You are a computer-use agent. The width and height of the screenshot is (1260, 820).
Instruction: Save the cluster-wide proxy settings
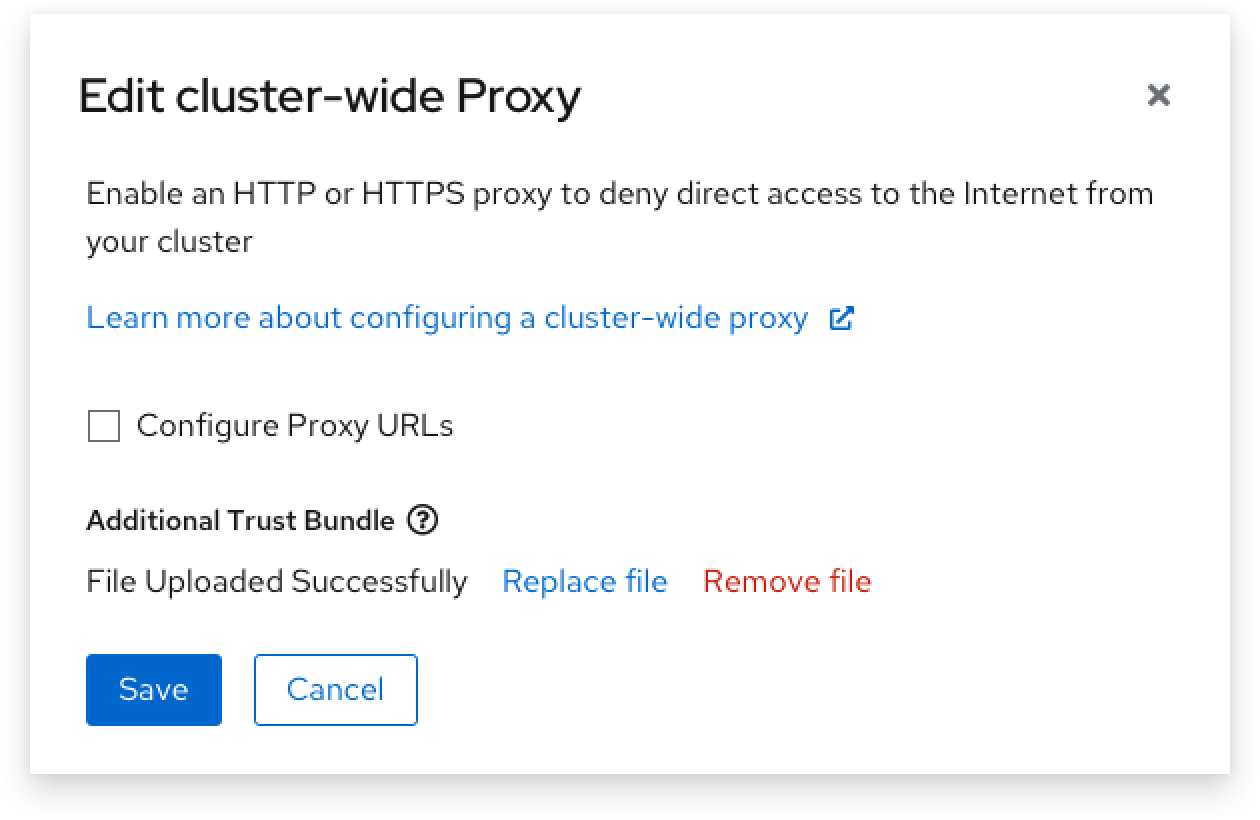tap(154, 690)
